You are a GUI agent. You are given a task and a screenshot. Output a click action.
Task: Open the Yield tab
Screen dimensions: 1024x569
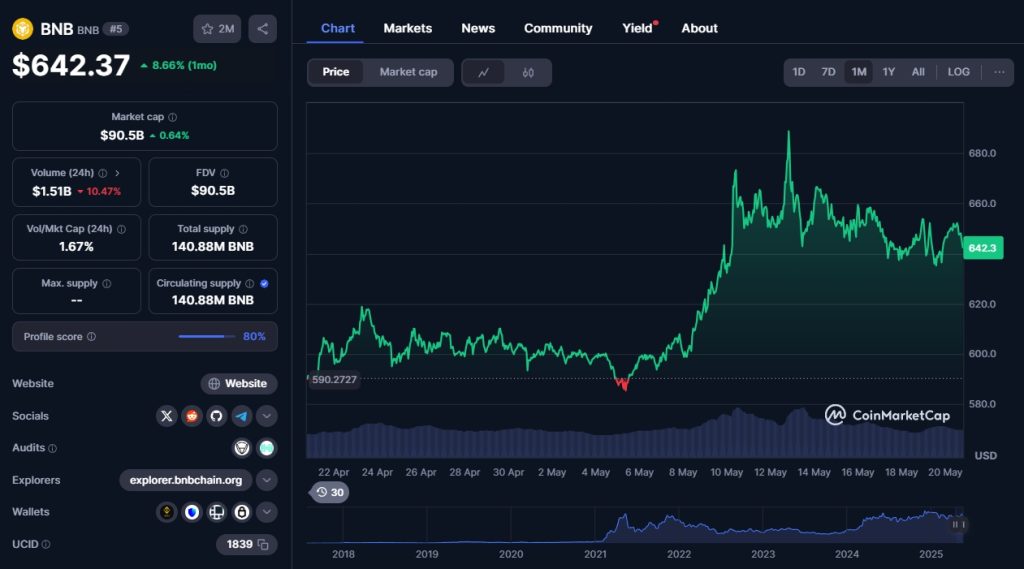coord(637,28)
